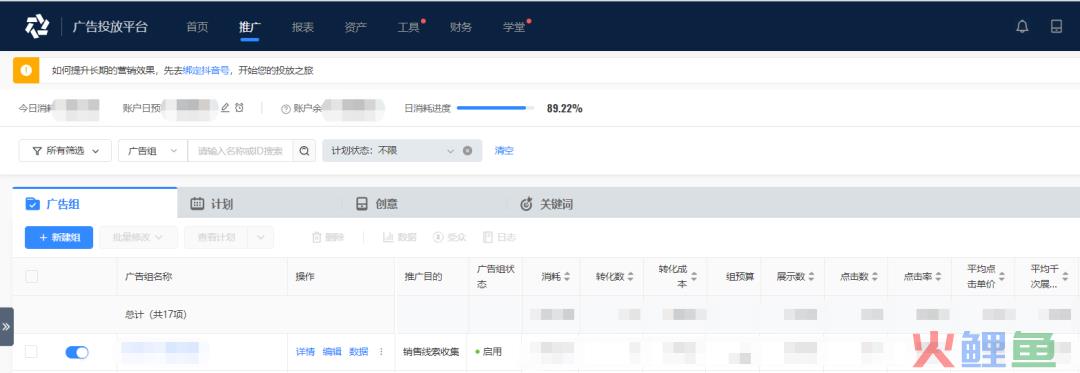Open the 所有筛选 filter dropdown
The image size is (1080, 373).
65,151
